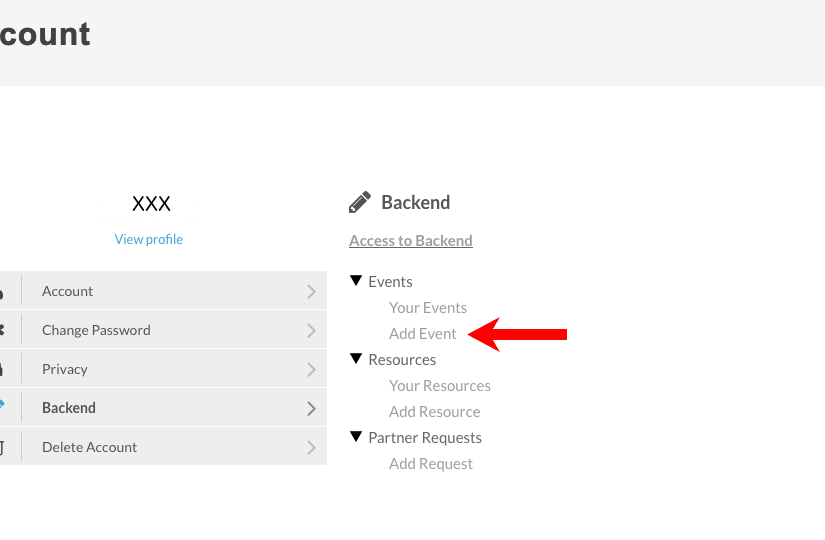Click the chevron arrow in Backend row
The height and width of the screenshot is (540, 825).
[x=311, y=409]
